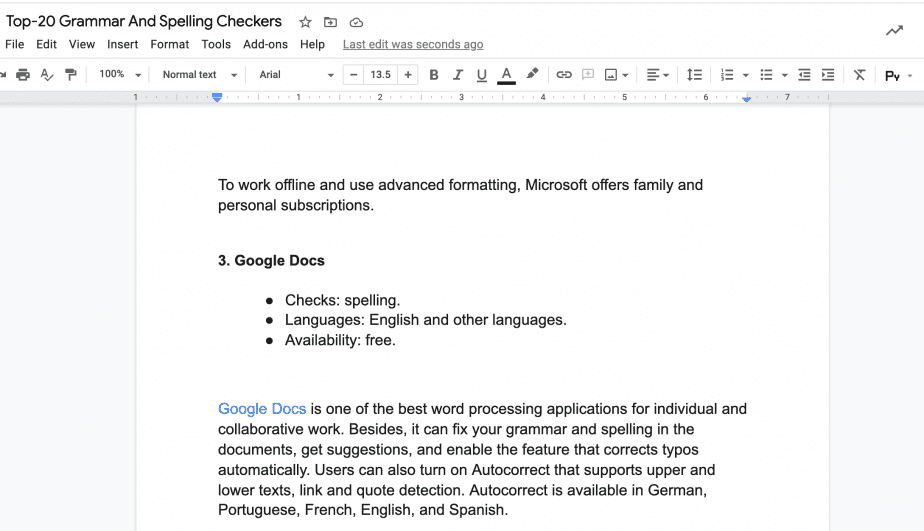Click the 'Availability: free.' bullet

pos(340,340)
